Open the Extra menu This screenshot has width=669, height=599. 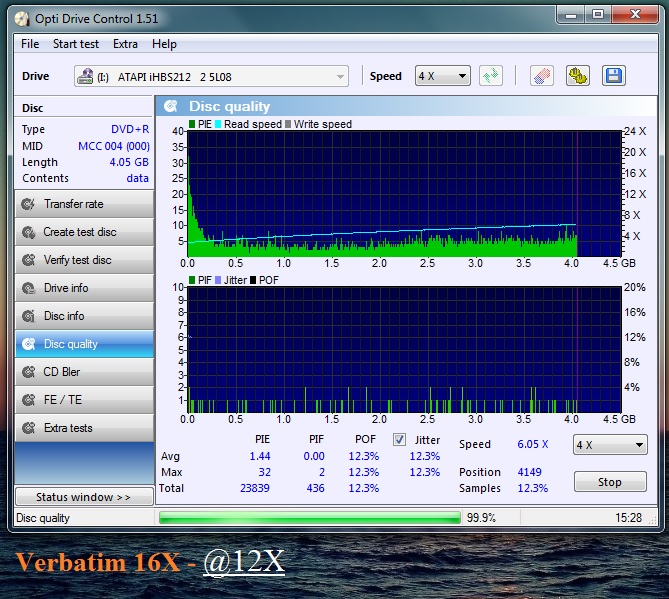125,44
